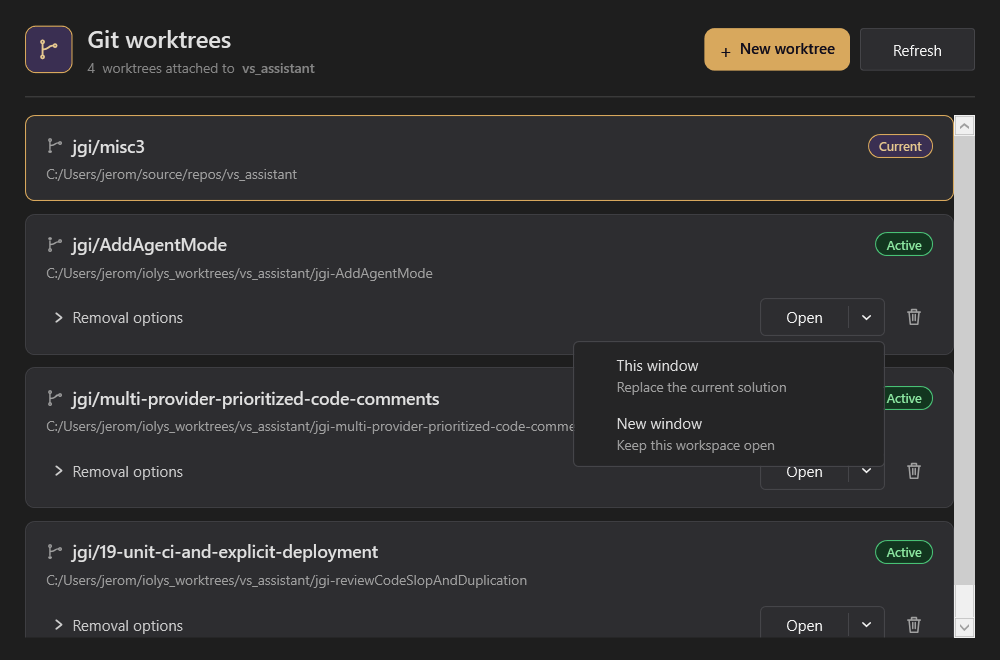Toggle Open dropdown arrow for jgi/AddAgentMode
This screenshot has height=660, width=1000.
866,317
